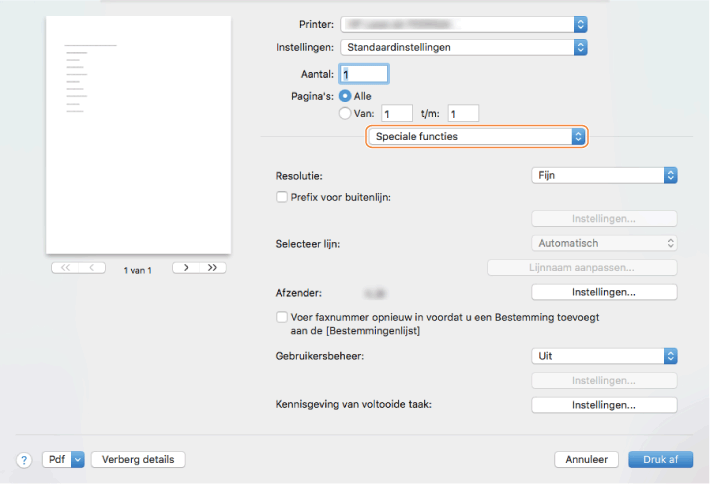The image size is (710, 484).
Task: Go to previous page in preview
Action: 91,268
